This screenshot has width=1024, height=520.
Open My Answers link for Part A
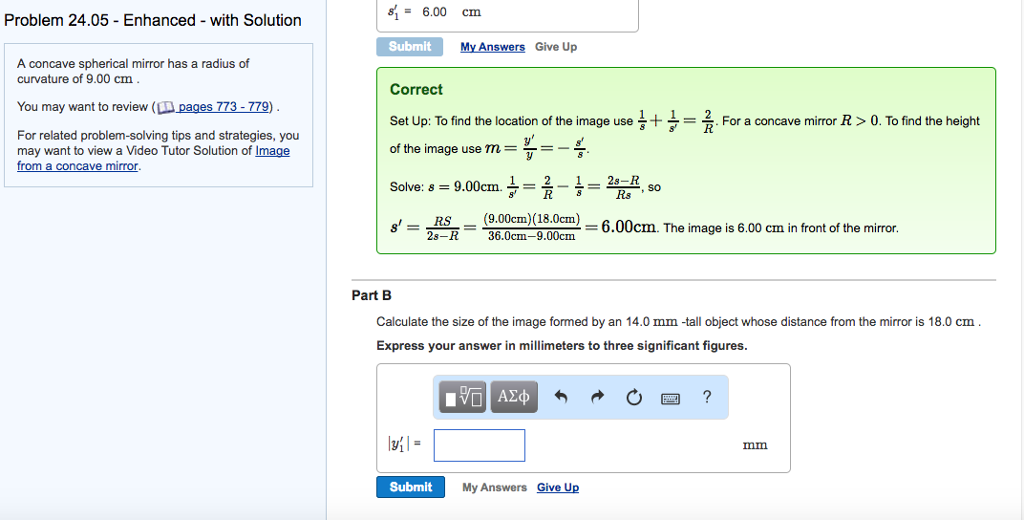point(492,47)
